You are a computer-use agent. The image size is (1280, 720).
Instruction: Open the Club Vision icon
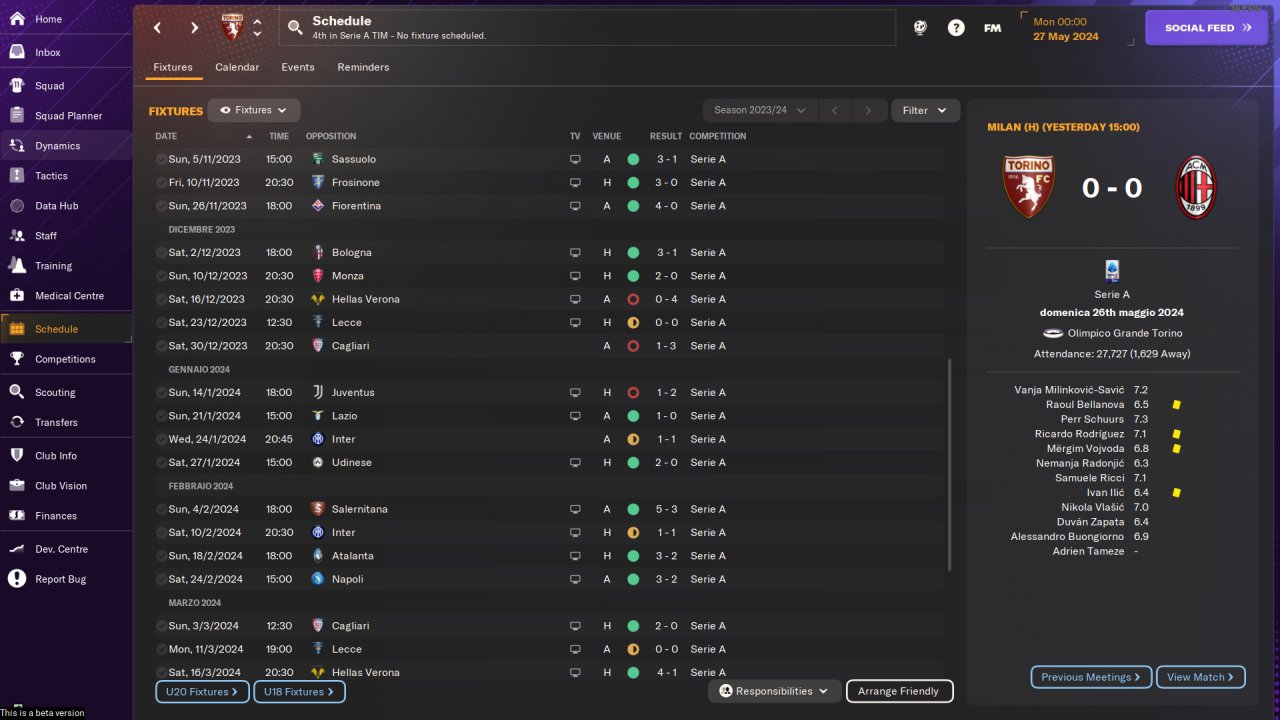17,485
